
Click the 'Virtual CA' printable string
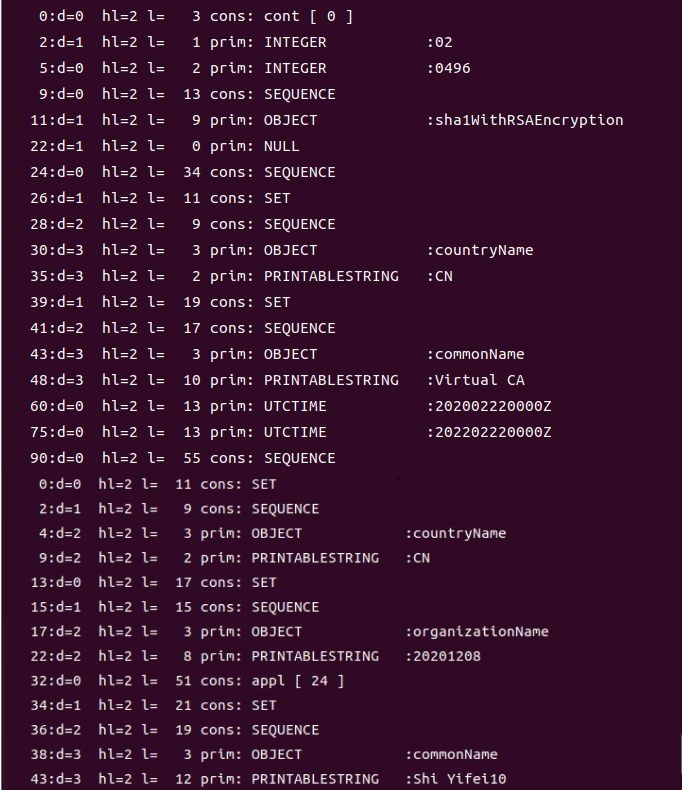pos(478,380)
